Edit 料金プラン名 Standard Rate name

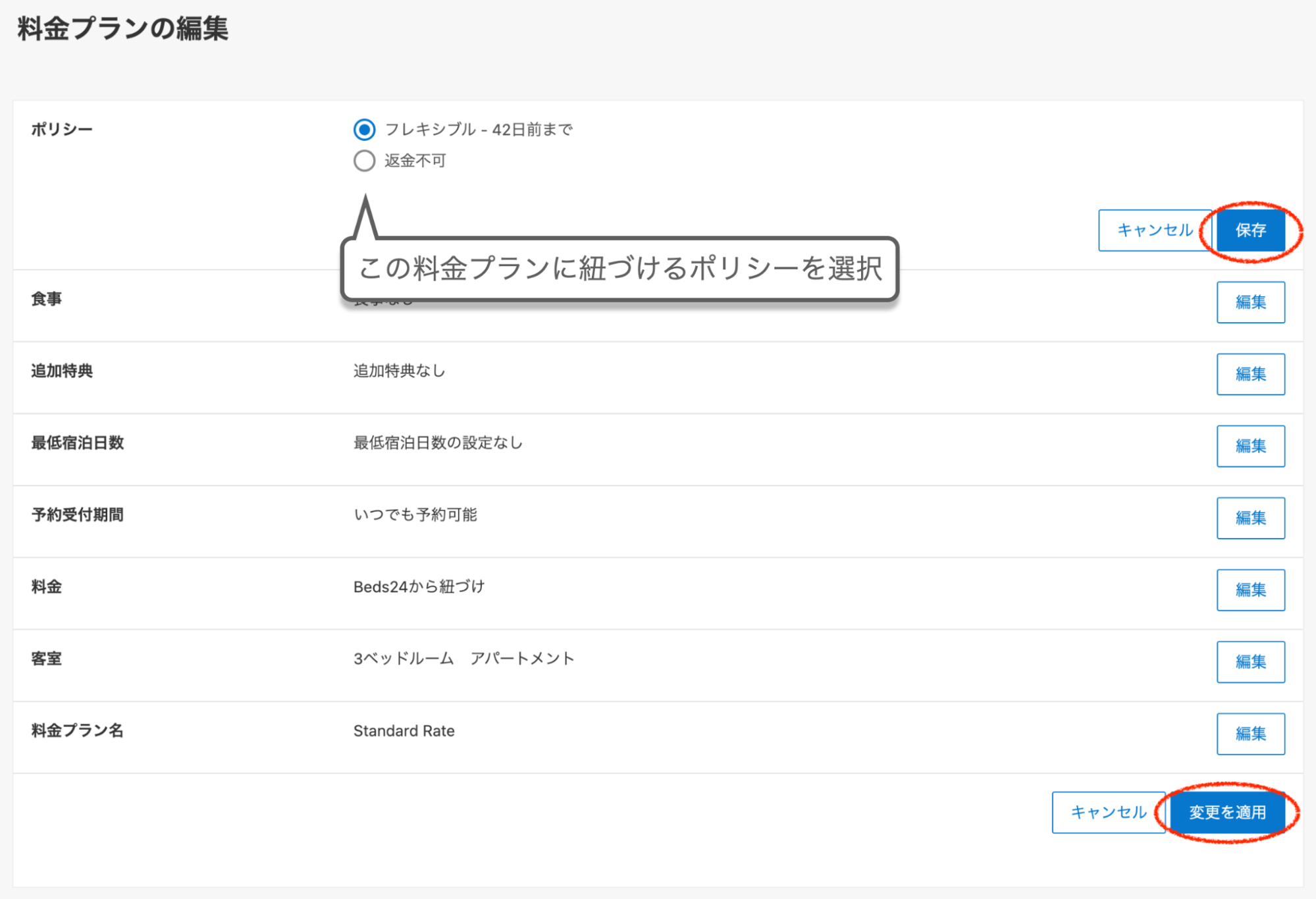(1250, 733)
